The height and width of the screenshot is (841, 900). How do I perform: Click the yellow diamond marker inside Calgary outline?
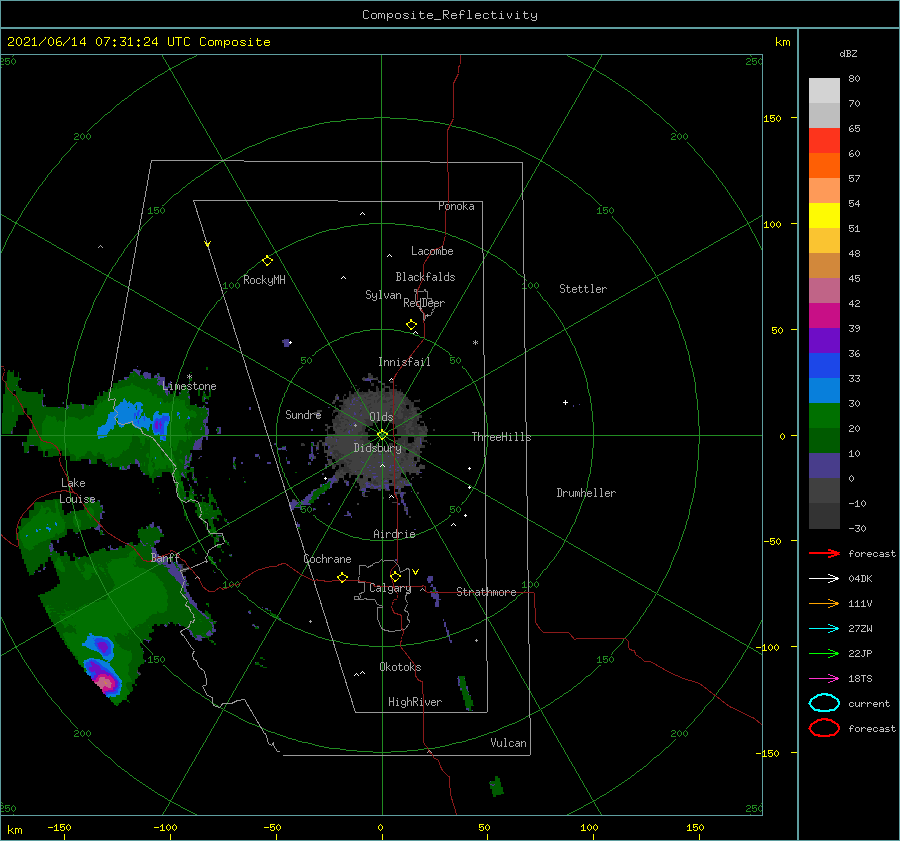point(395,576)
